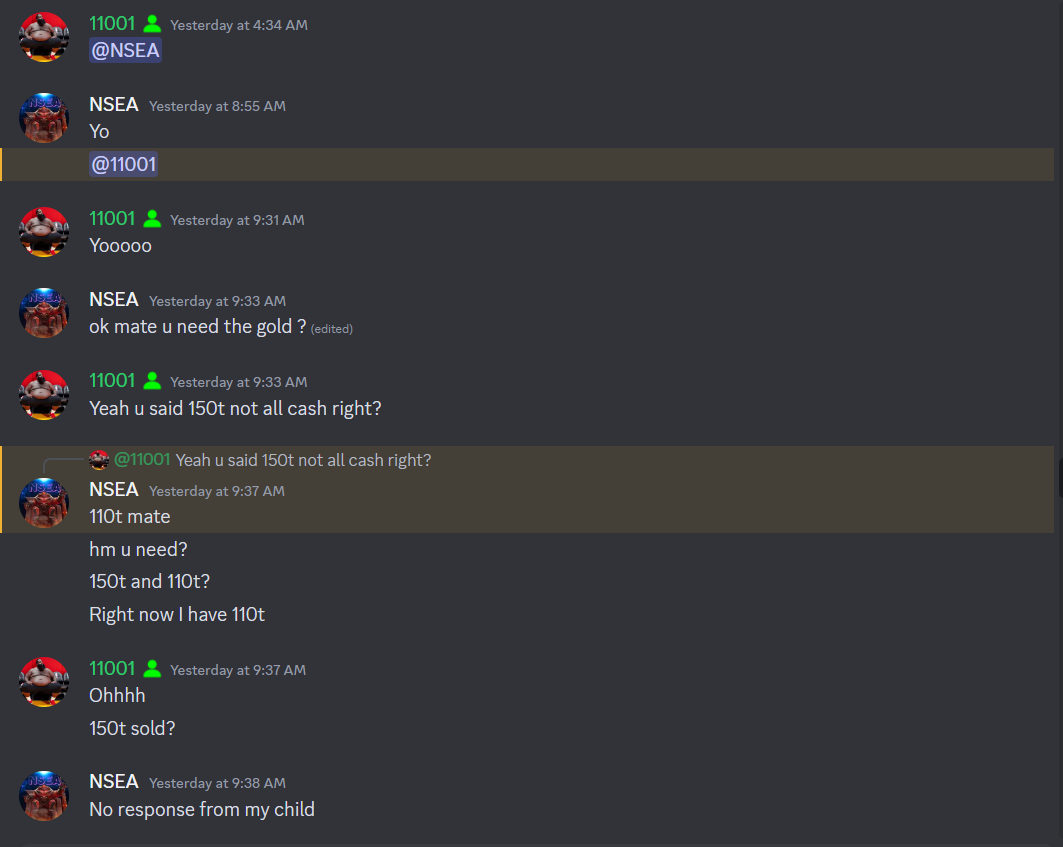Screen dimensions: 1063x847
Task: Open the small reply avatar above '110t mate'
Action: point(99,460)
